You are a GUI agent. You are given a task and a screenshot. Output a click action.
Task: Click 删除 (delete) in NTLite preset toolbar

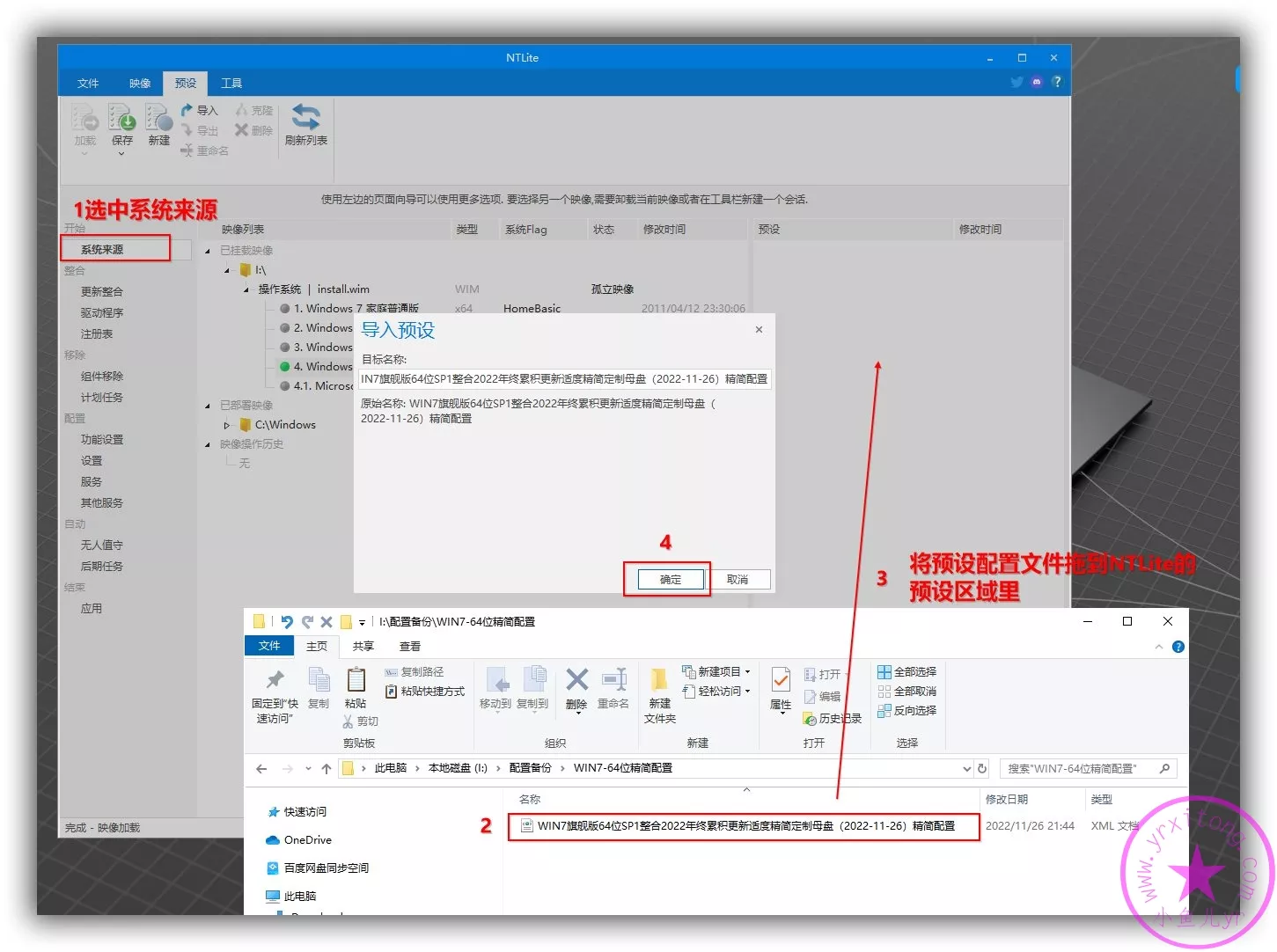pos(254,130)
